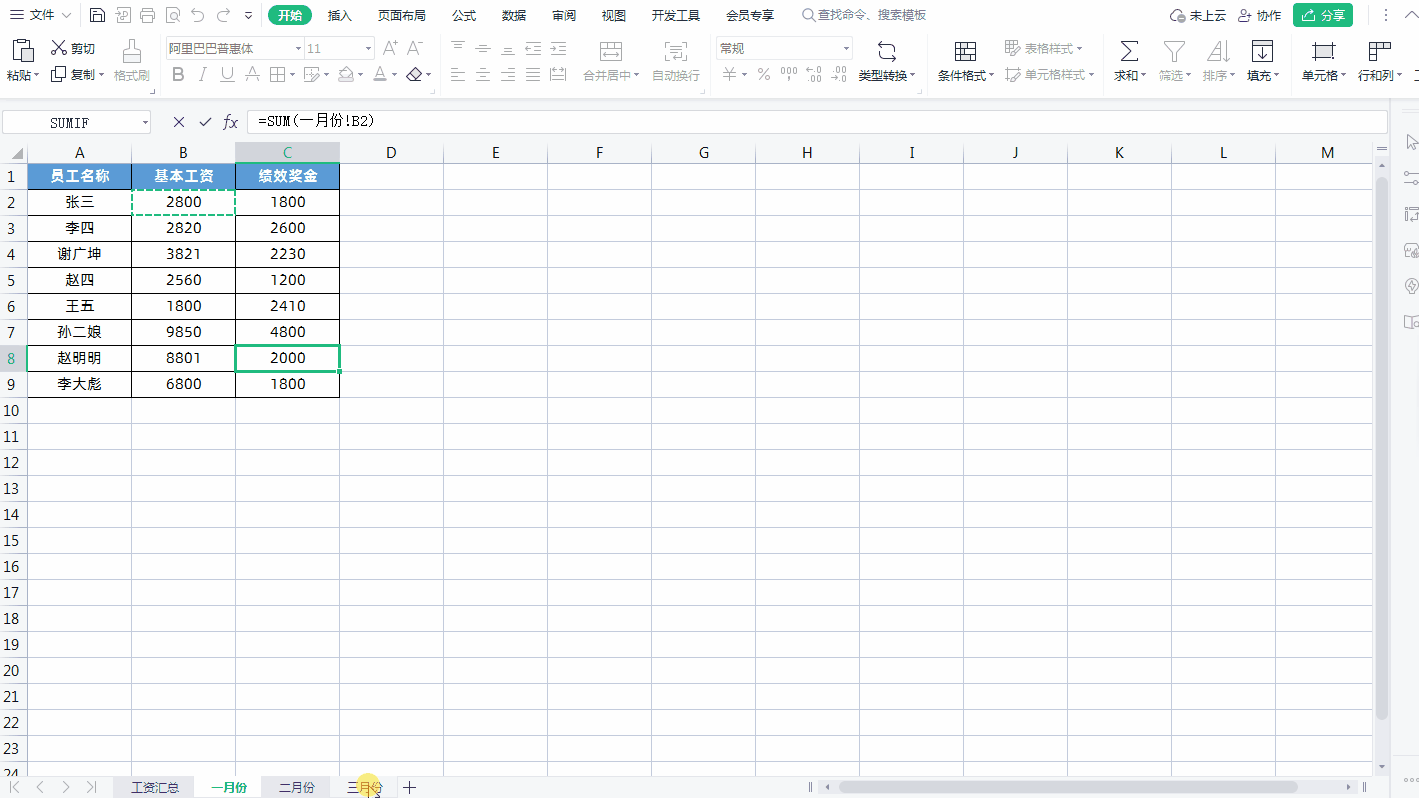Click the search command box 查找命令
1419x798 pixels.
pyautogui.click(x=864, y=15)
